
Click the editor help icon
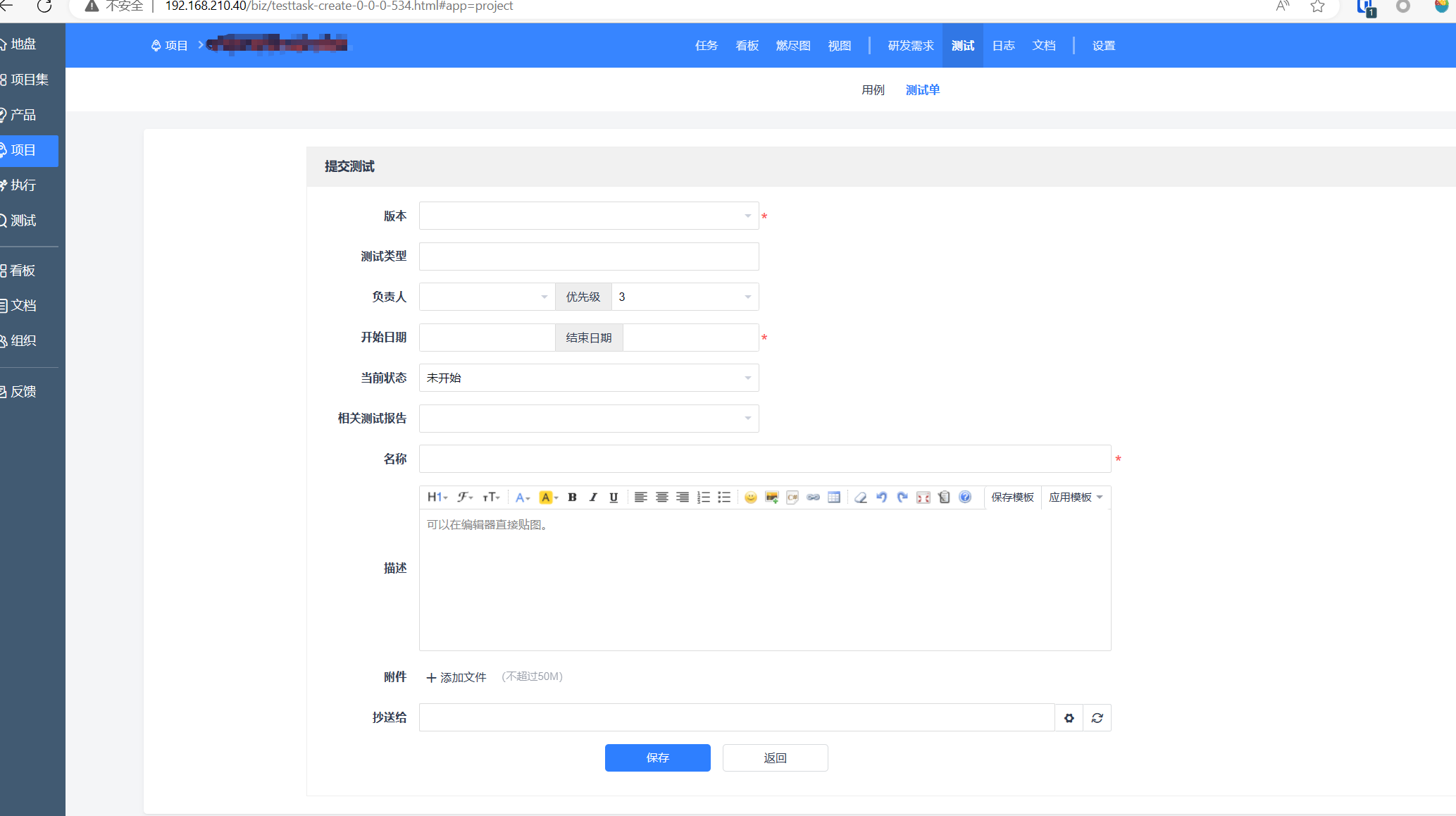[x=965, y=497]
